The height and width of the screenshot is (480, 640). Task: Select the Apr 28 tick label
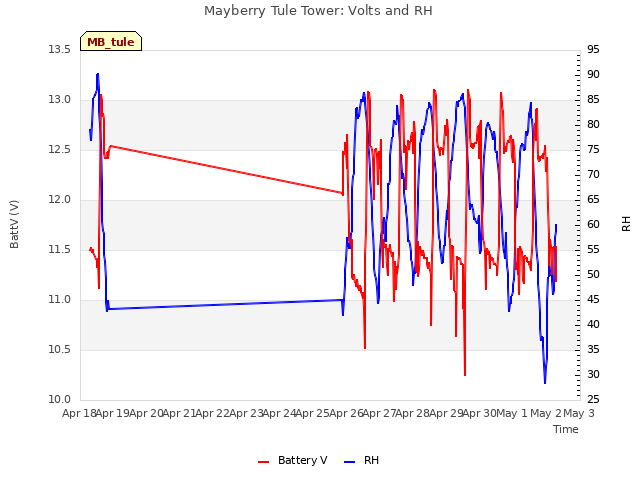point(413,413)
